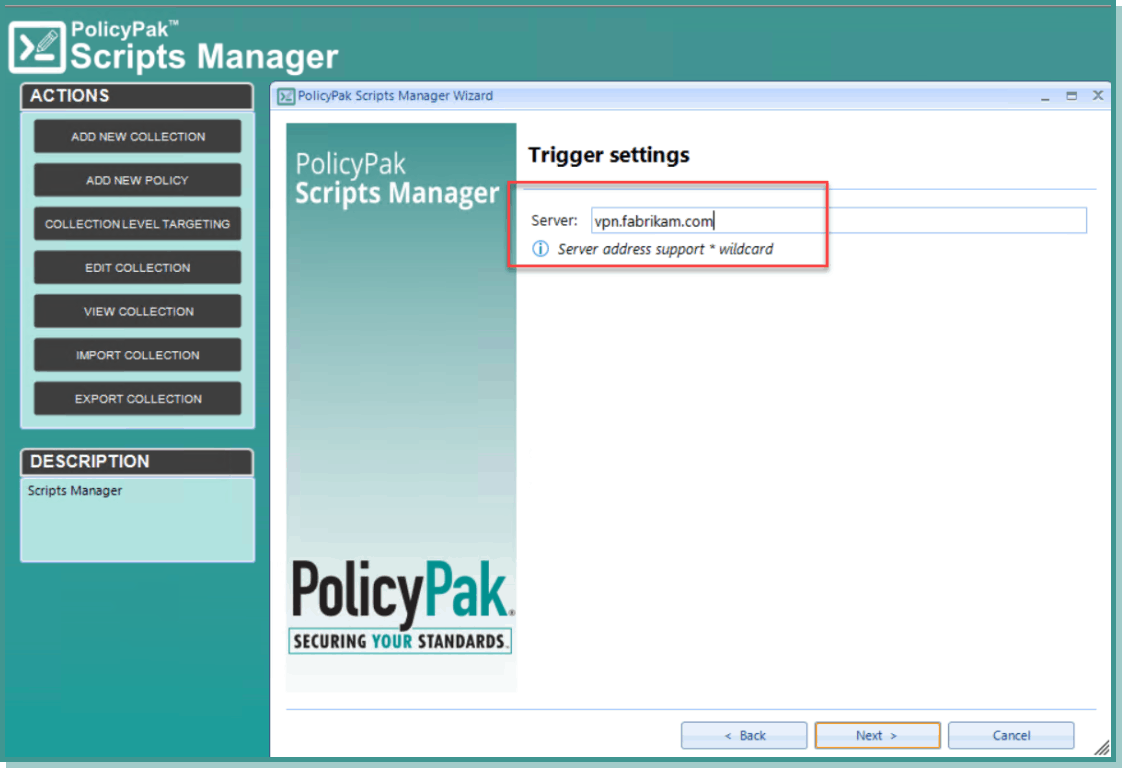Screen dimensions: 1128x774
Task: Proceed with the Next button
Action: click(877, 736)
